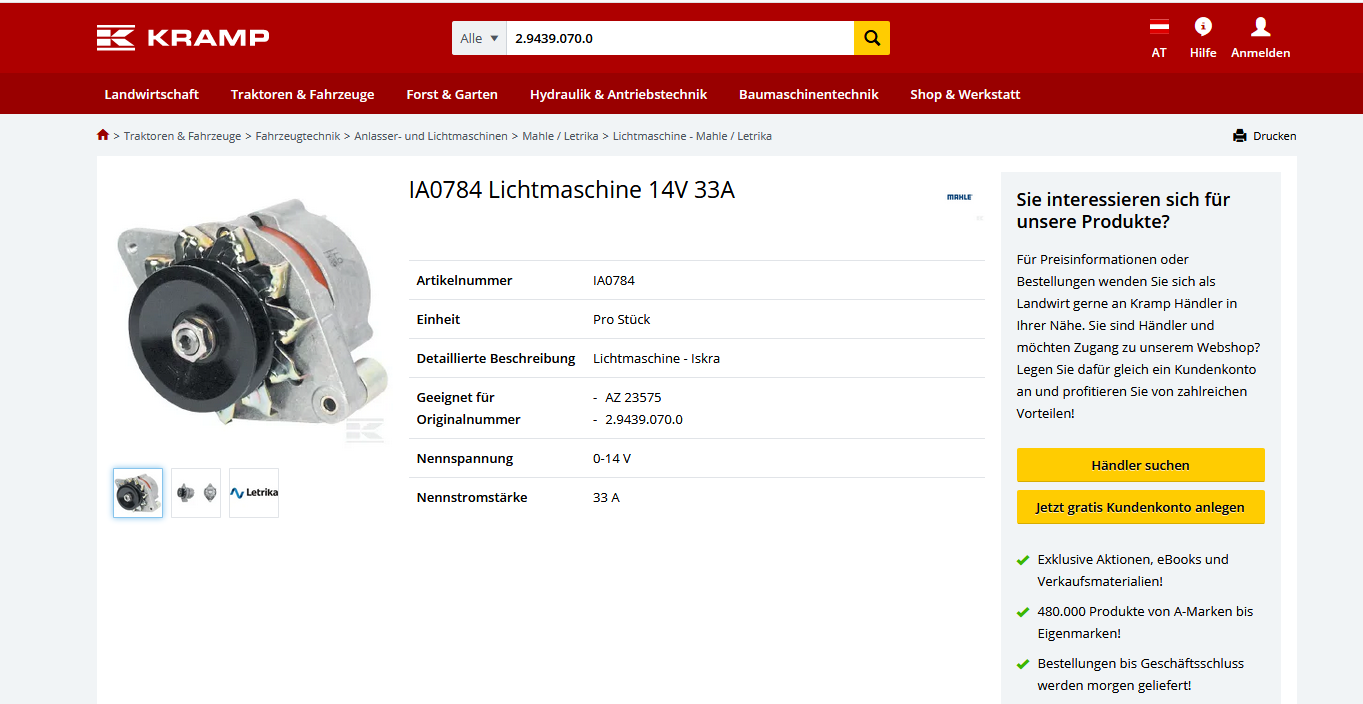Click into the search input field

680,38
